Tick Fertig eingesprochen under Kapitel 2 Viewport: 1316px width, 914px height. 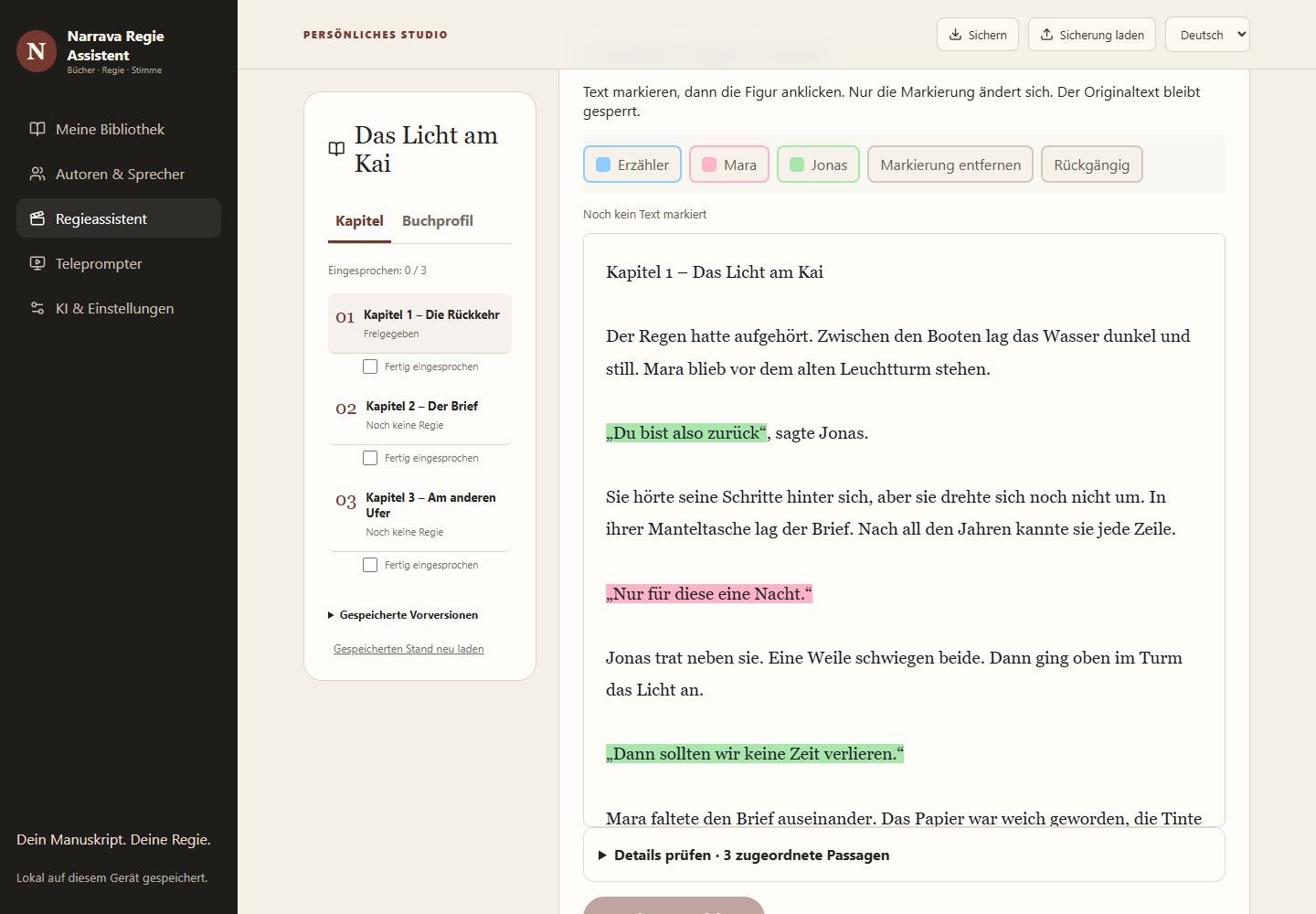370,458
